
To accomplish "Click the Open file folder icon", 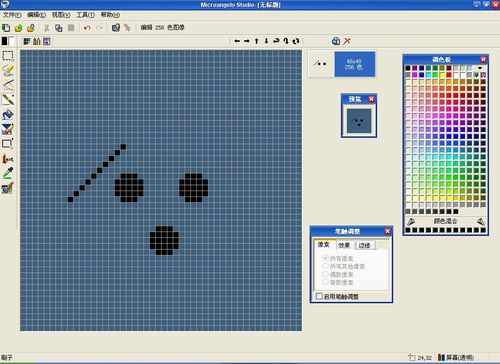I will click(18, 28).
